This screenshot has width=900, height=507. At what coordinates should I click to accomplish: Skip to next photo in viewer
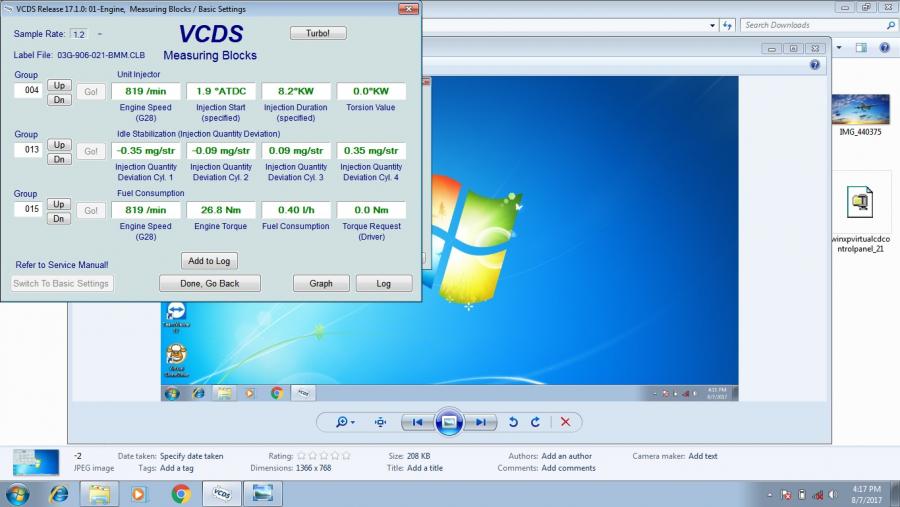481,422
